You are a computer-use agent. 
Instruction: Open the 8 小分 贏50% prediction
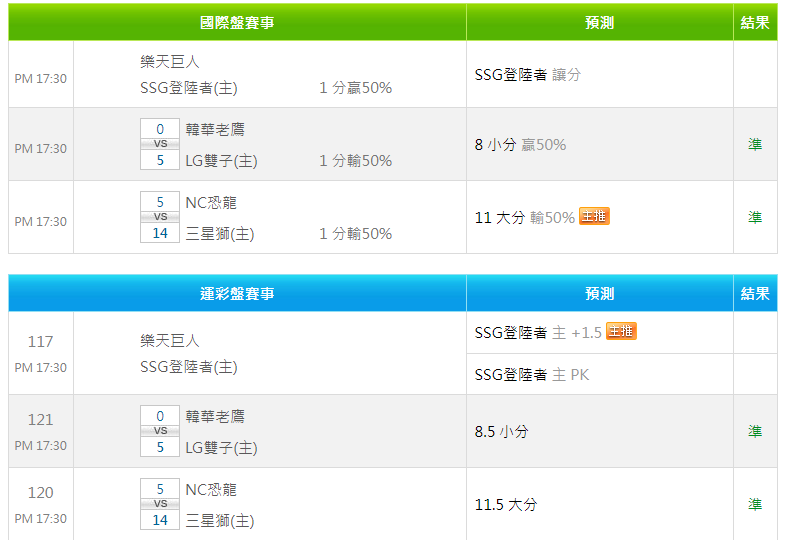click(x=520, y=145)
